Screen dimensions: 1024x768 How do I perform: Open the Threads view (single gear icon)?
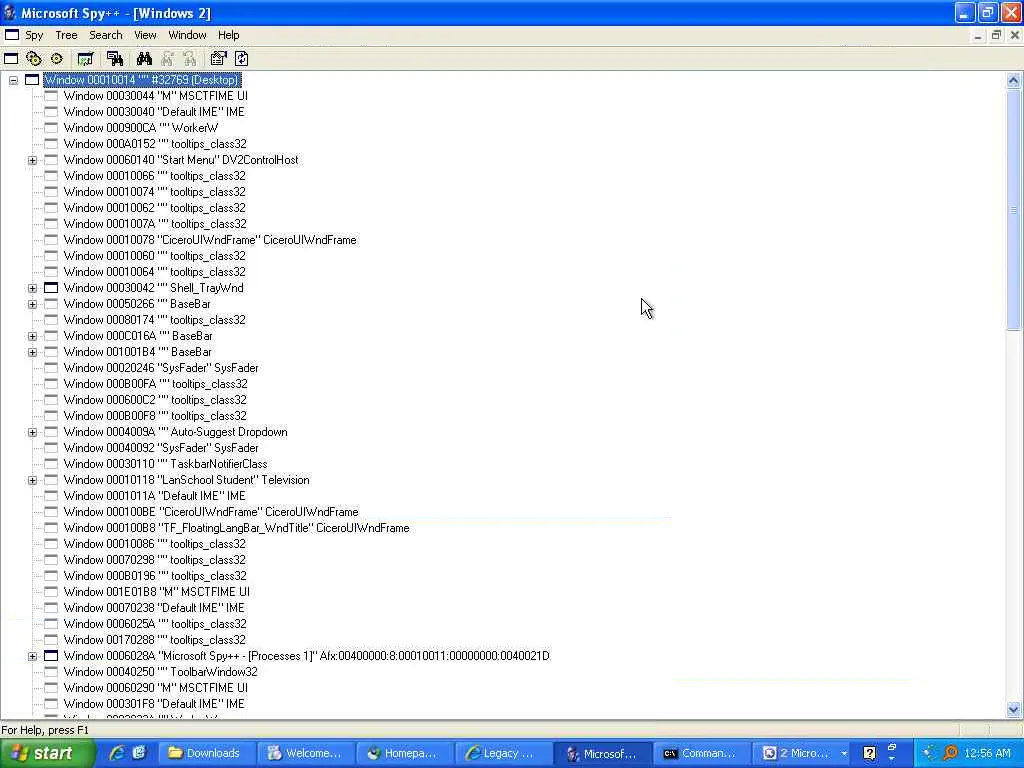coord(57,59)
